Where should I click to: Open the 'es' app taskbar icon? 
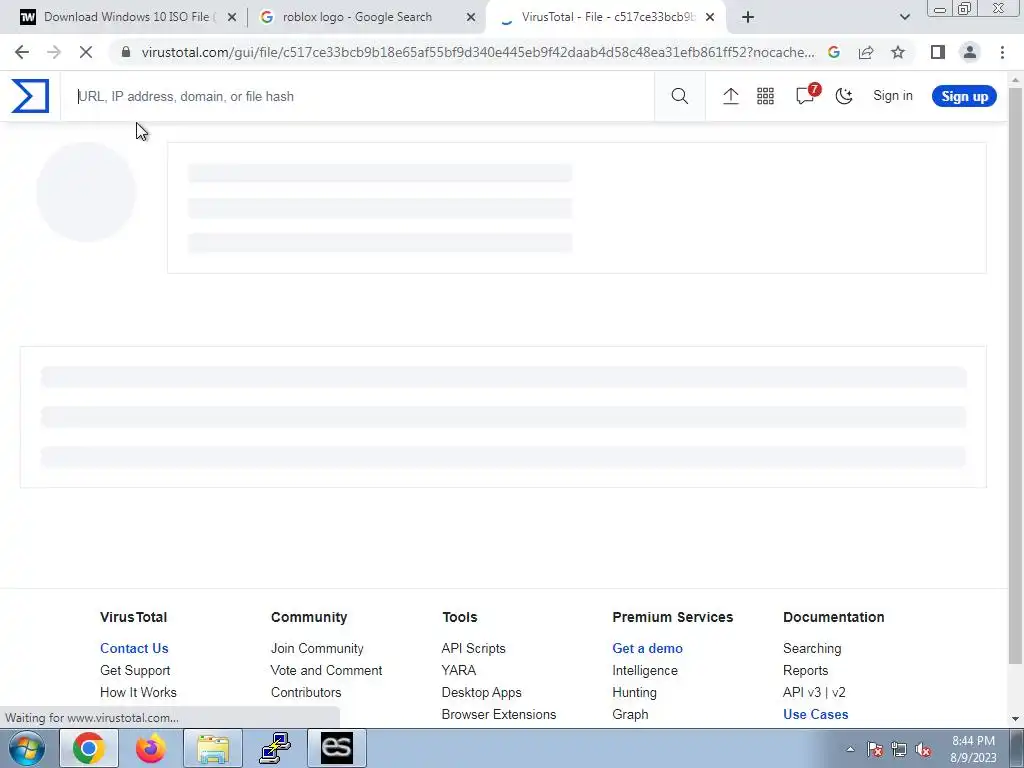pyautogui.click(x=337, y=748)
